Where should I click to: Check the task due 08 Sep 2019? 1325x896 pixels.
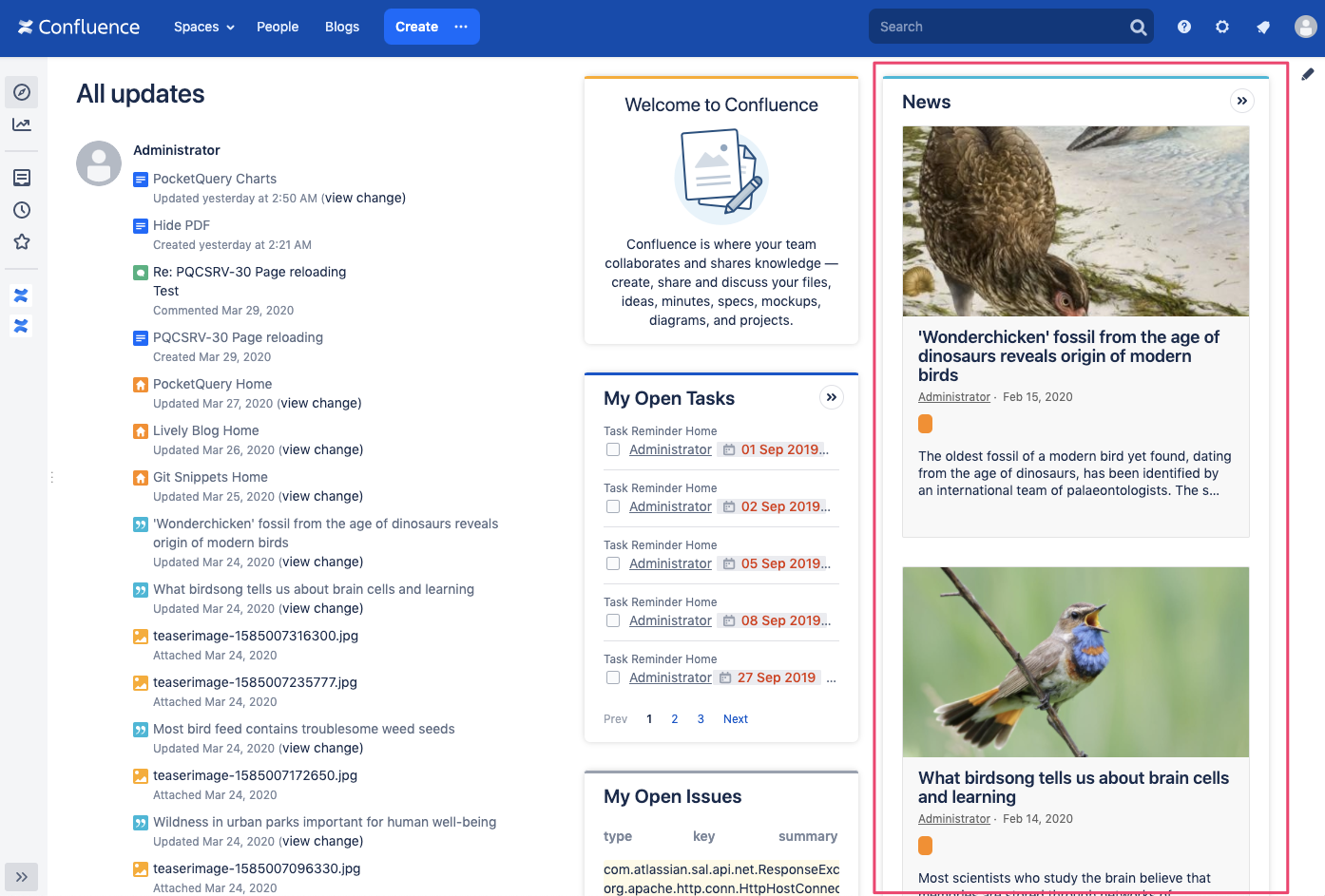click(x=613, y=620)
